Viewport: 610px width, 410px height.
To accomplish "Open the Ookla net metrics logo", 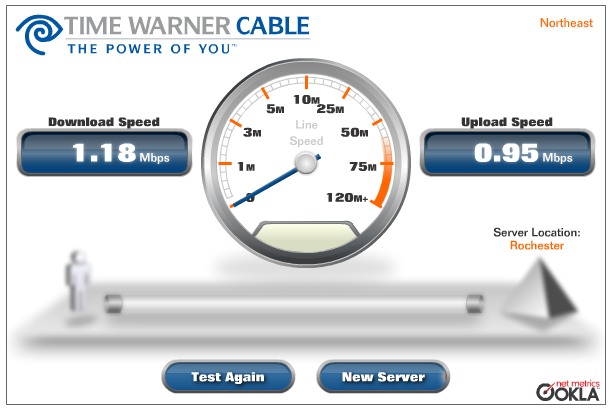I will click(568, 391).
